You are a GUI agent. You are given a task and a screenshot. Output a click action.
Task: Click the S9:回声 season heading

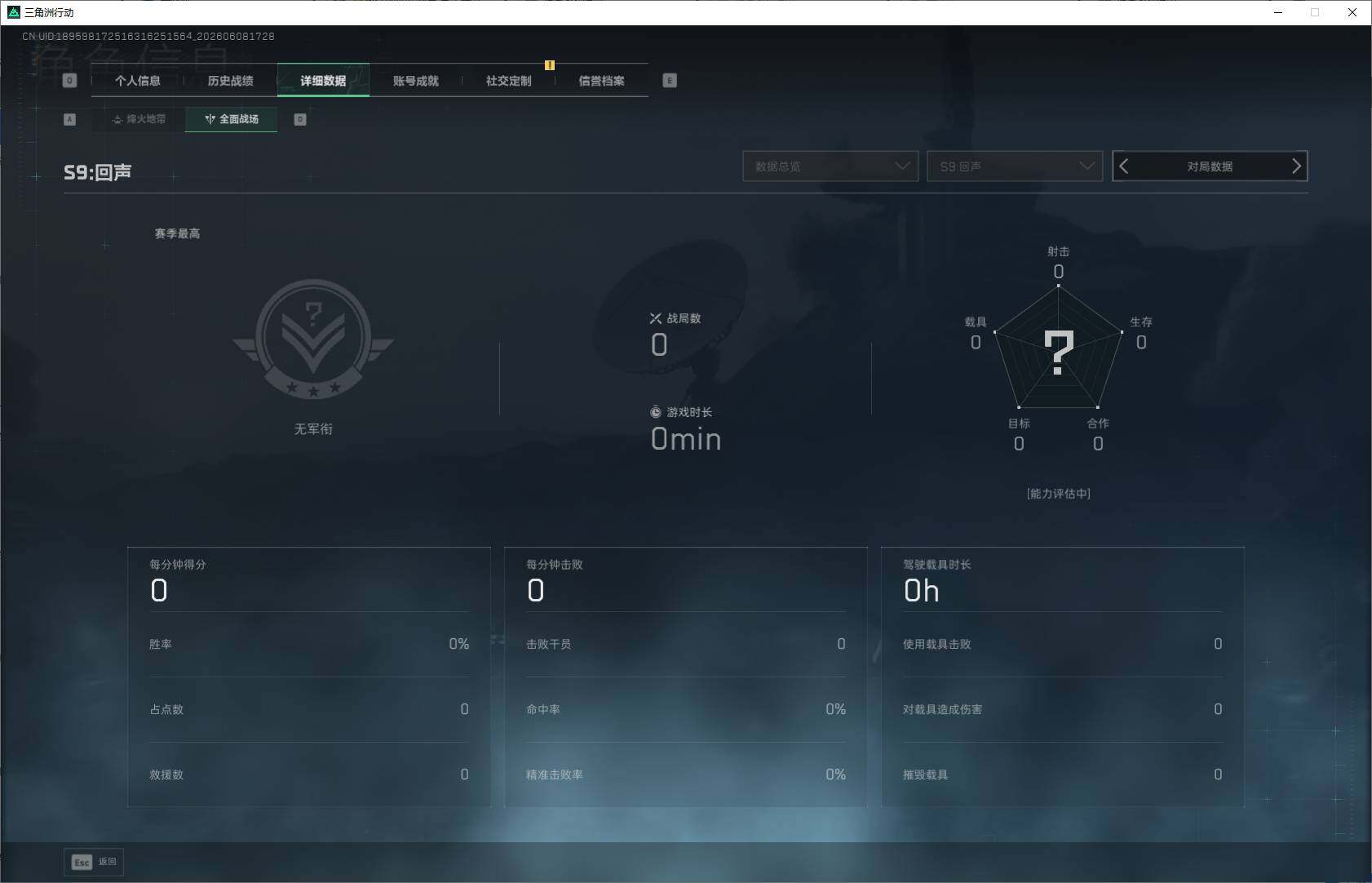point(98,172)
